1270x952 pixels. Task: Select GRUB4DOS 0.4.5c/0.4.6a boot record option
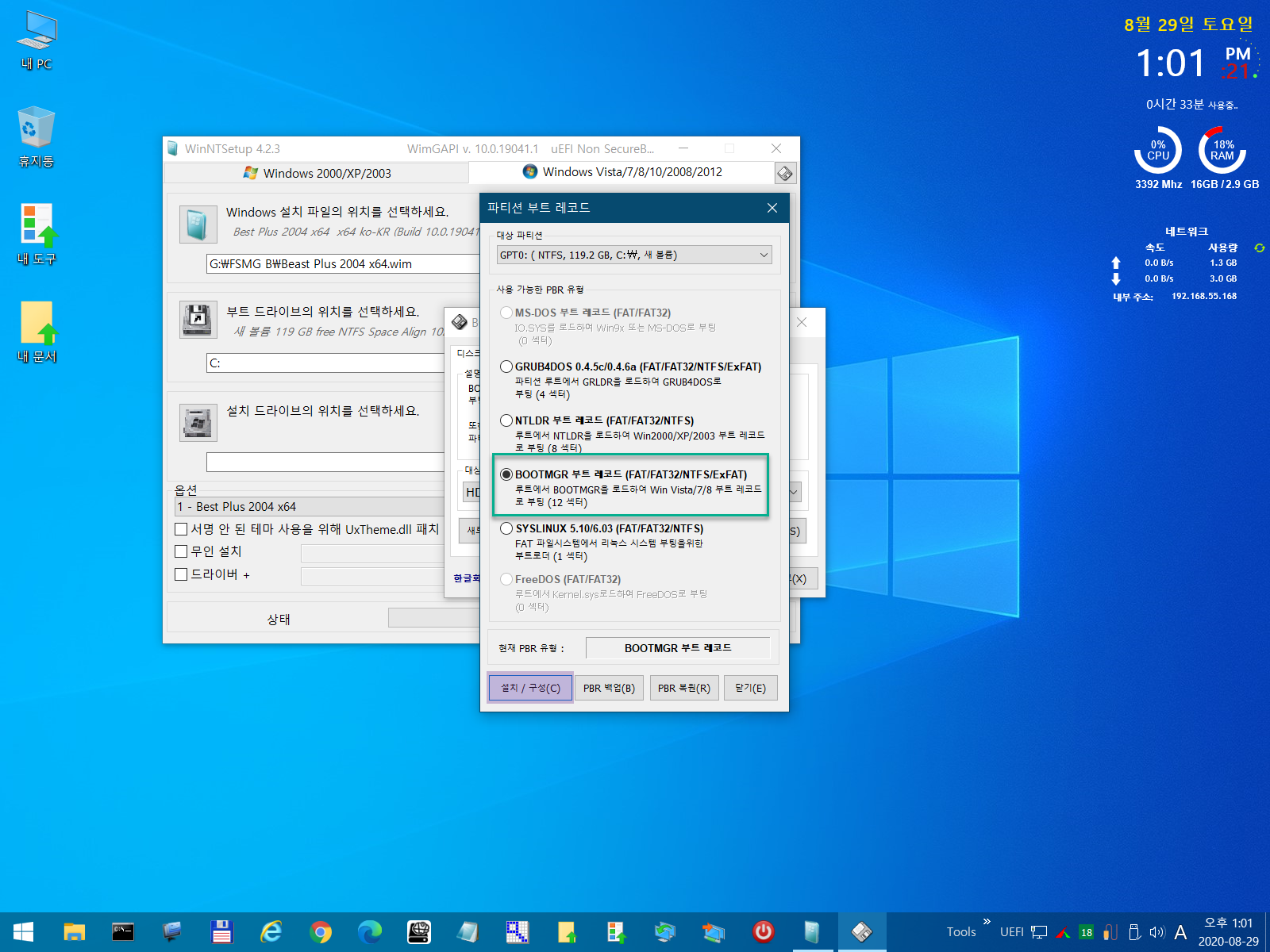pos(506,367)
